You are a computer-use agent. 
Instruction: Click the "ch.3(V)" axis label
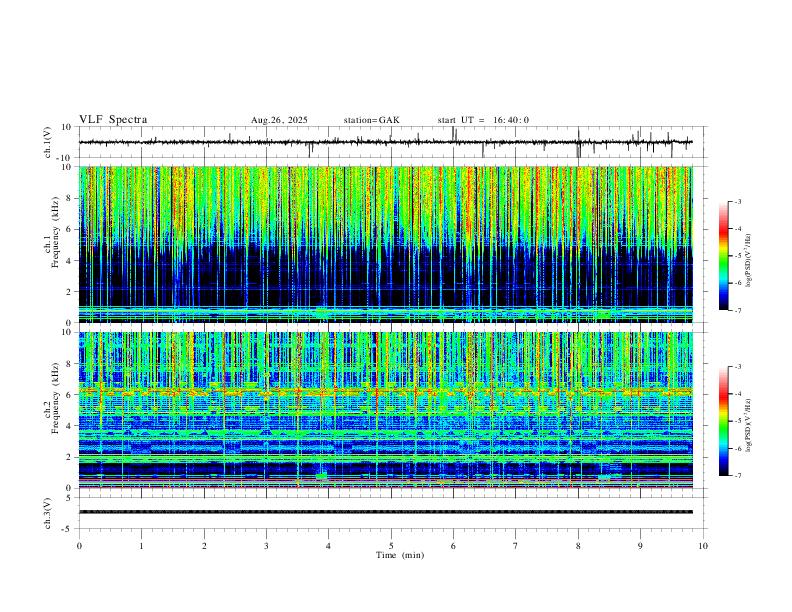pyautogui.click(x=48, y=513)
